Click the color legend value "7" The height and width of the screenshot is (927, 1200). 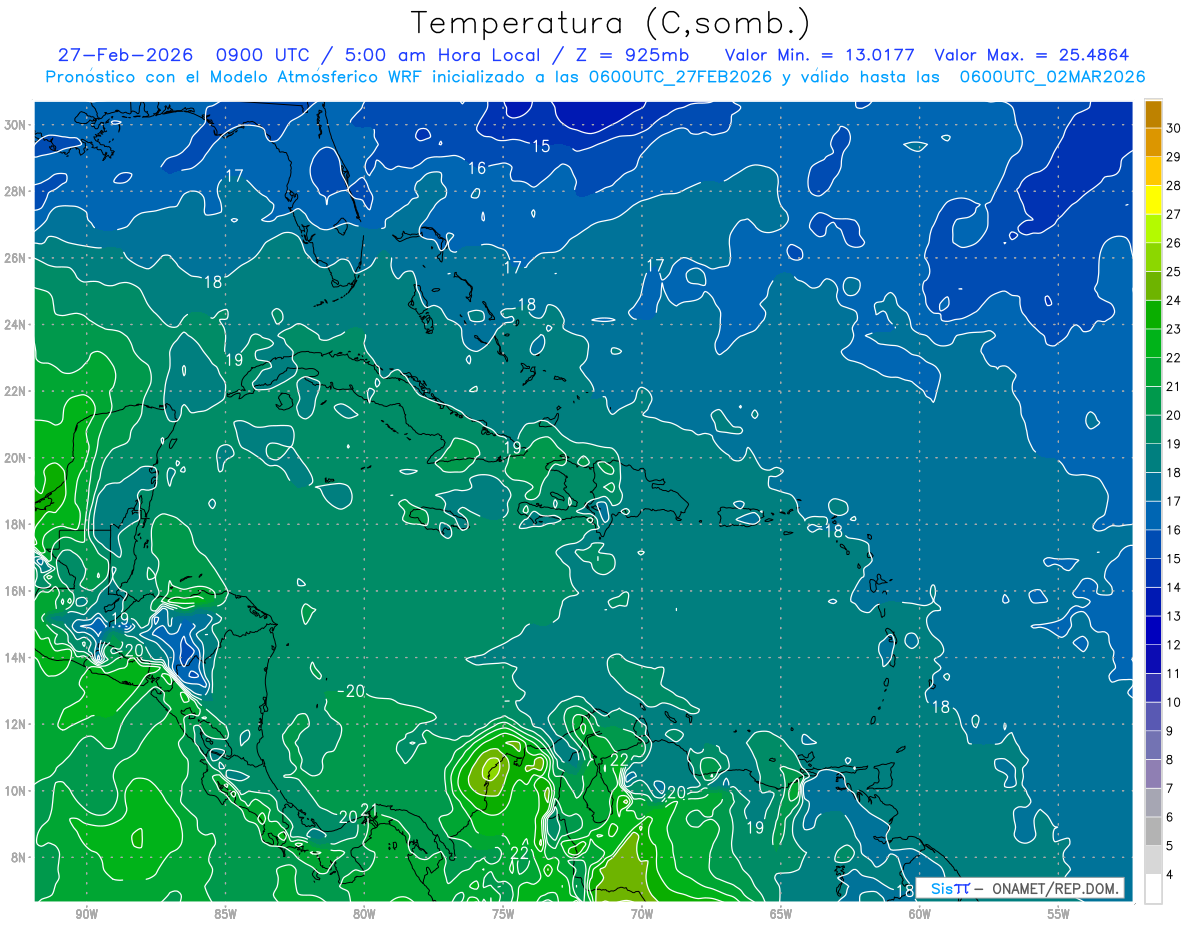[1170, 789]
